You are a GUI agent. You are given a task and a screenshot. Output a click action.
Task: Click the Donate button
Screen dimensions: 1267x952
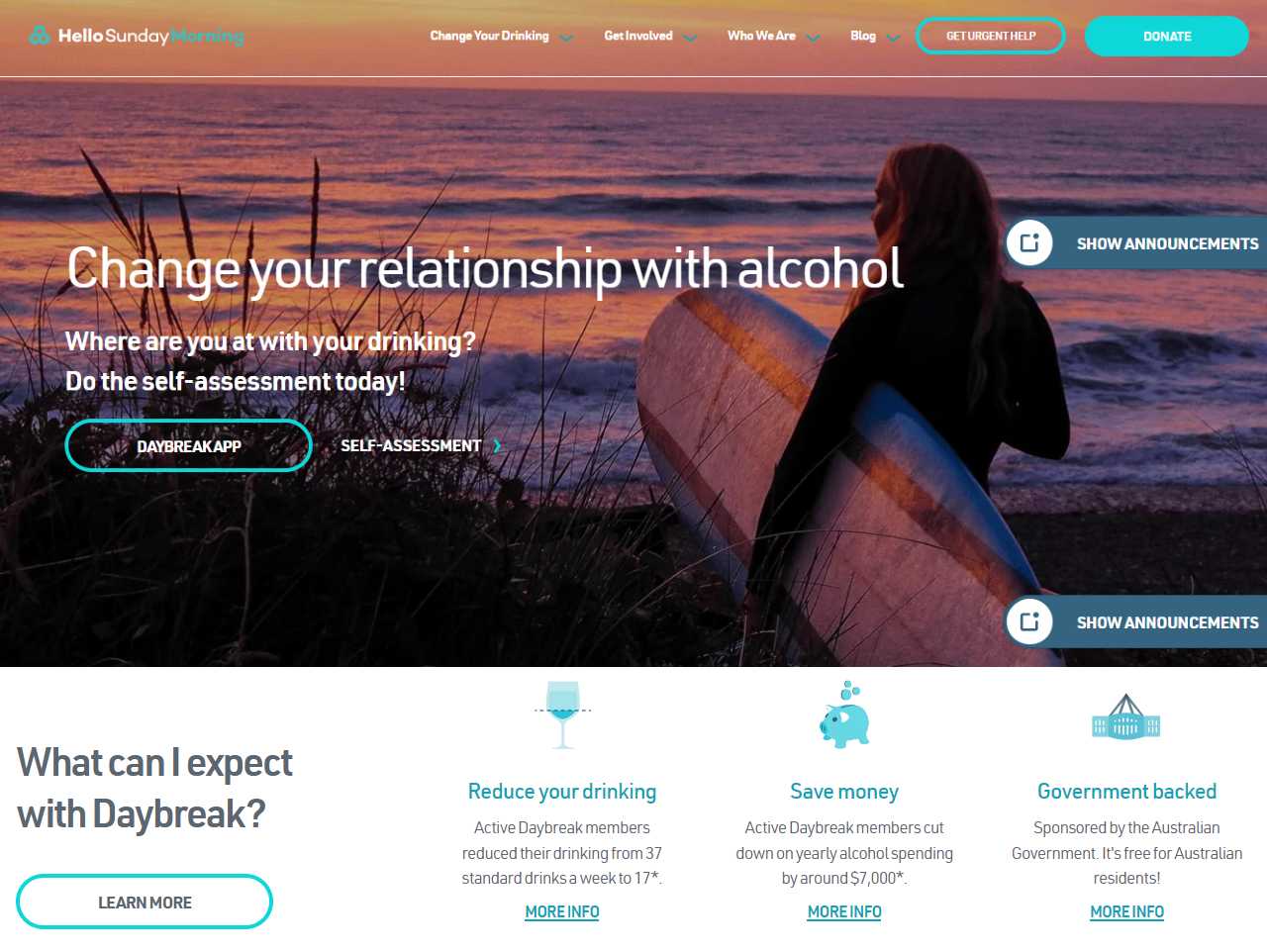pos(1167,36)
